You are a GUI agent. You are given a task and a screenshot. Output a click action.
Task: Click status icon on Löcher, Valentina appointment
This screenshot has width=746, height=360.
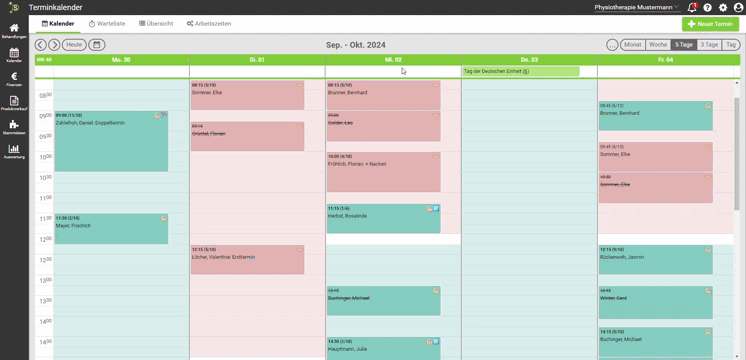[x=300, y=249]
